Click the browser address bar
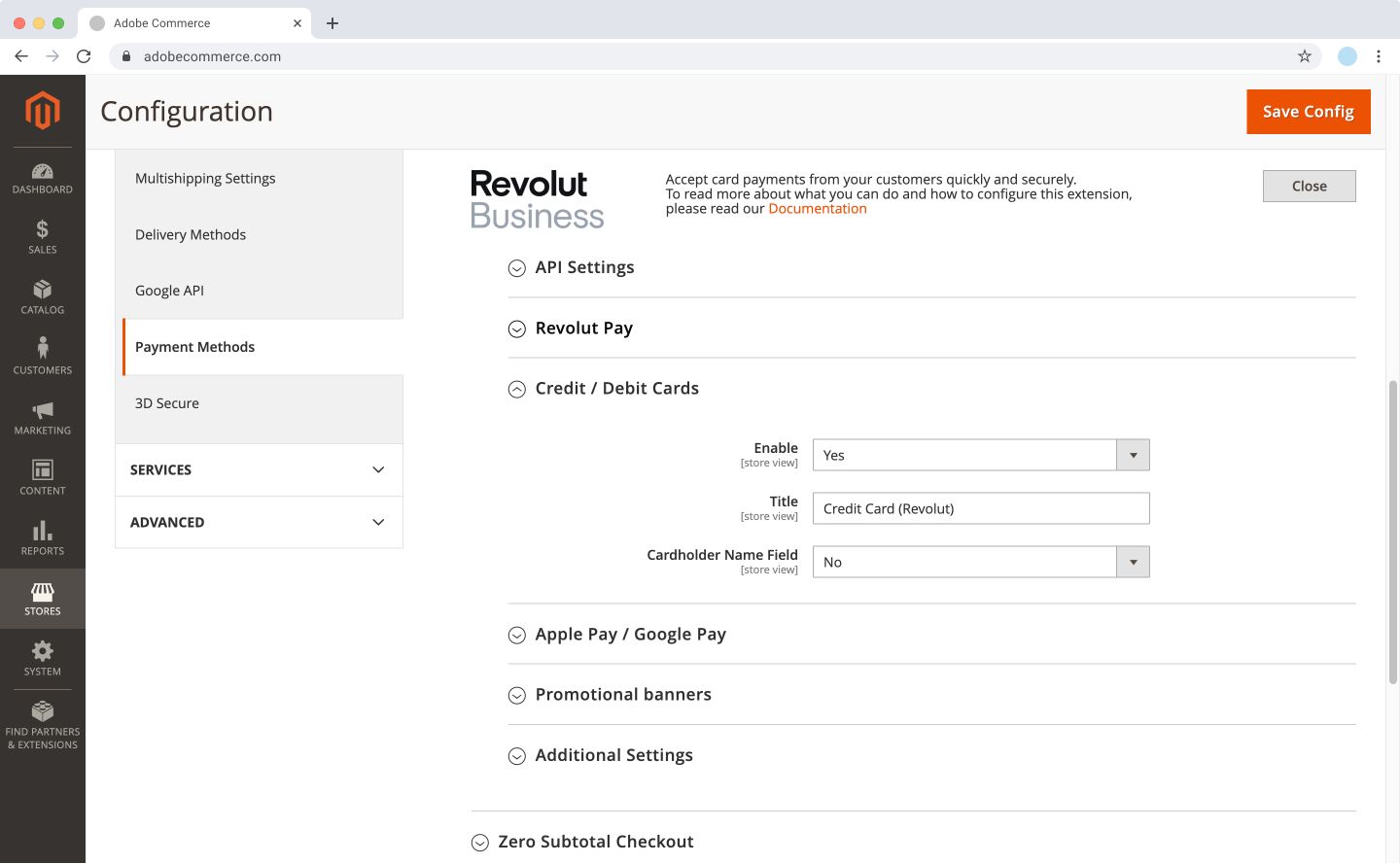Viewport: 1400px width, 864px height. click(x=716, y=56)
